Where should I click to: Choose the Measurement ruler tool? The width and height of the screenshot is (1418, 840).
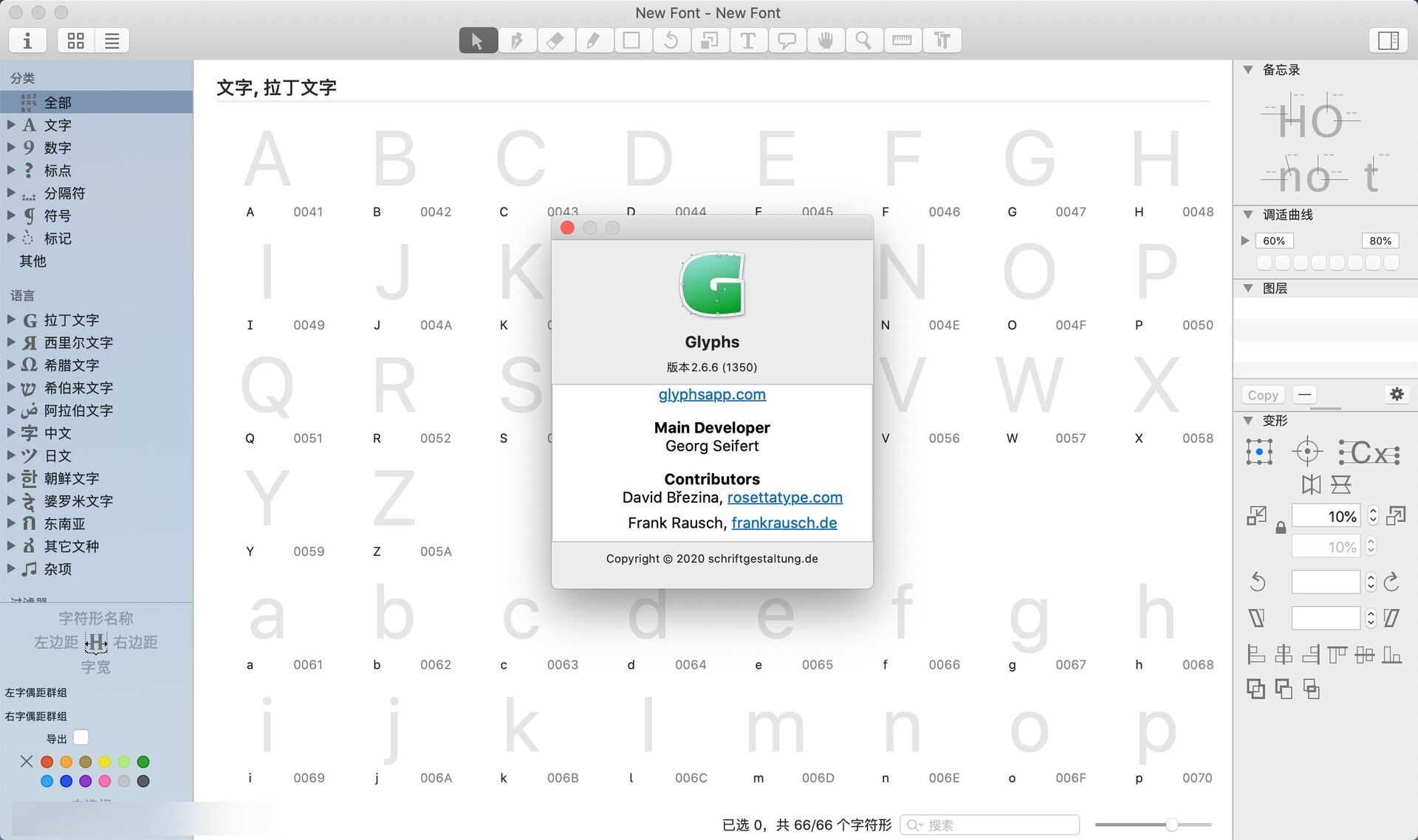pyautogui.click(x=902, y=41)
